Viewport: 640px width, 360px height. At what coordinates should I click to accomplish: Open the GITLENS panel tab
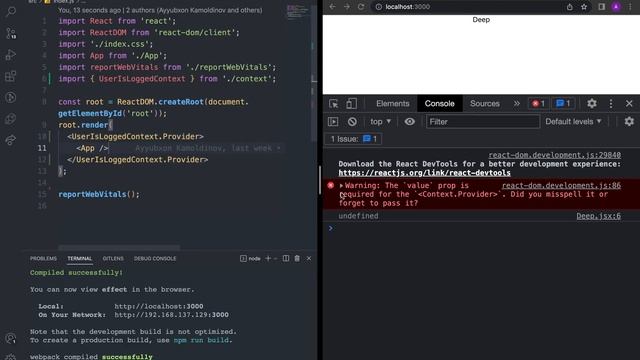(x=113, y=259)
